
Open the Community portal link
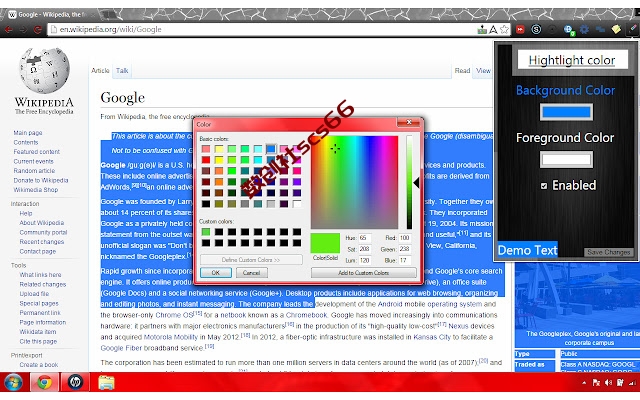pyautogui.click(x=43, y=232)
